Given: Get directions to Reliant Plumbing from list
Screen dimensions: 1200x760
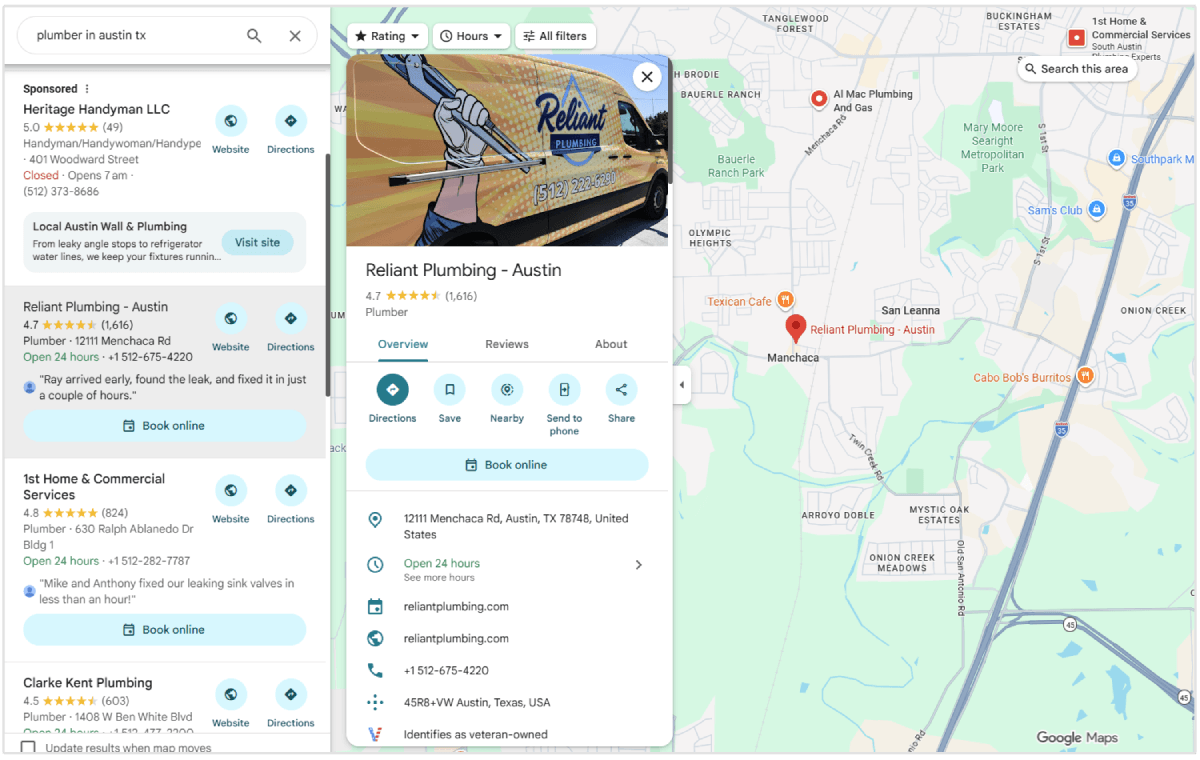Looking at the screenshot, I should click(x=291, y=319).
